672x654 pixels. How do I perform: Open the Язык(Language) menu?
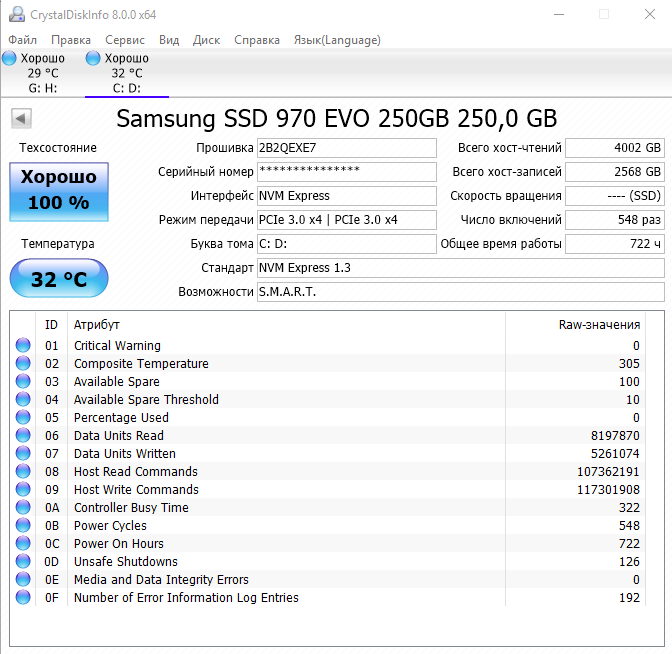click(337, 40)
